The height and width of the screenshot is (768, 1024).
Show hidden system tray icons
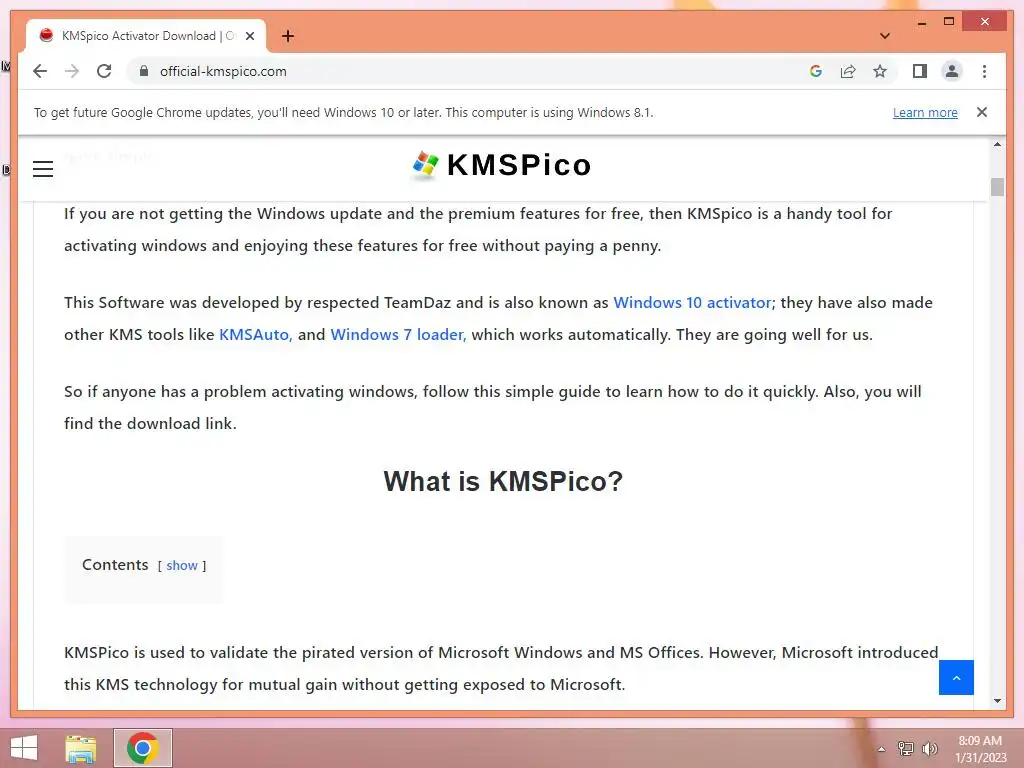click(x=881, y=749)
